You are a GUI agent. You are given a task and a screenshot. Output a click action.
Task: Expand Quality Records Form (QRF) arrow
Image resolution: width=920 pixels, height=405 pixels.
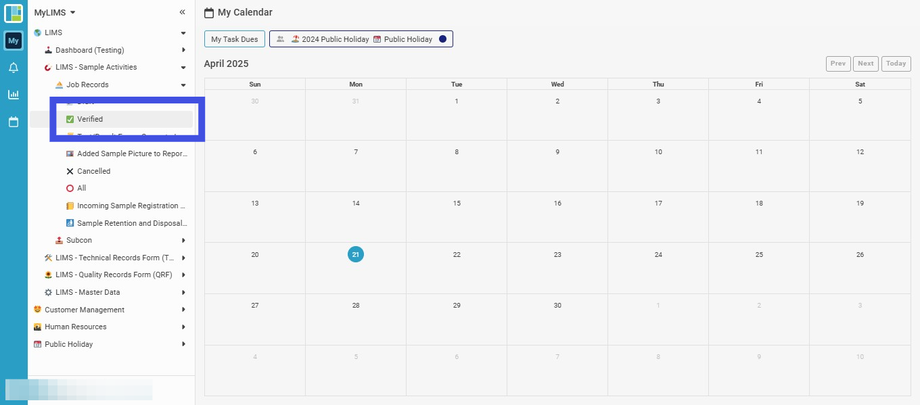(183, 275)
